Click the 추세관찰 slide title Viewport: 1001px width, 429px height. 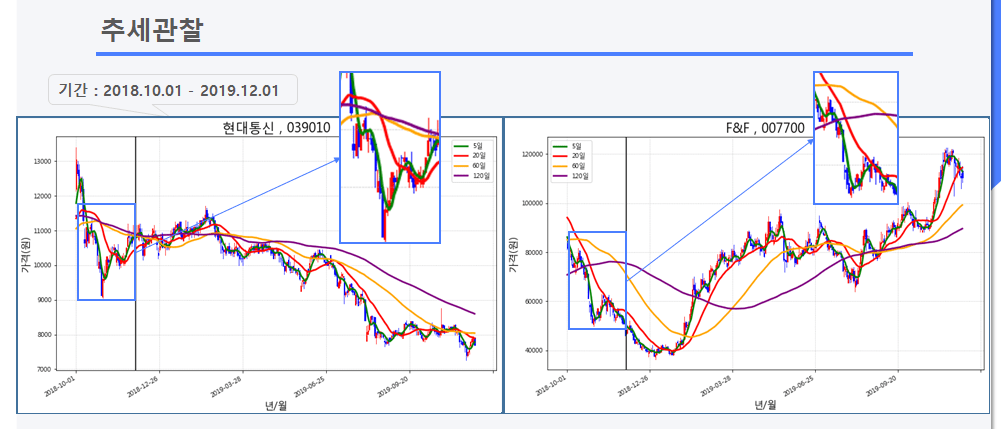(x=151, y=29)
